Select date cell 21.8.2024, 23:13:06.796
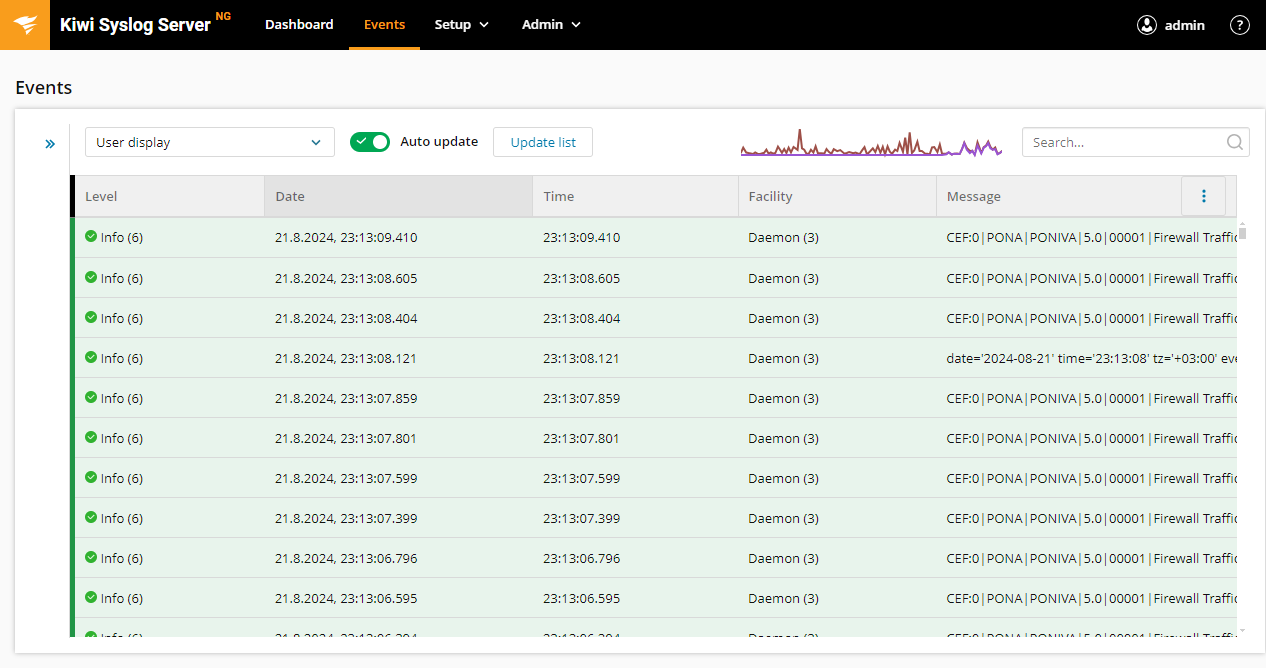This screenshot has width=1266, height=668. (346, 558)
